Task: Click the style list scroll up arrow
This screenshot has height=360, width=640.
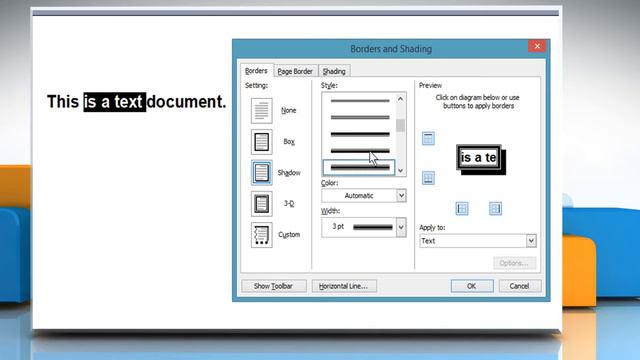Action: click(401, 99)
